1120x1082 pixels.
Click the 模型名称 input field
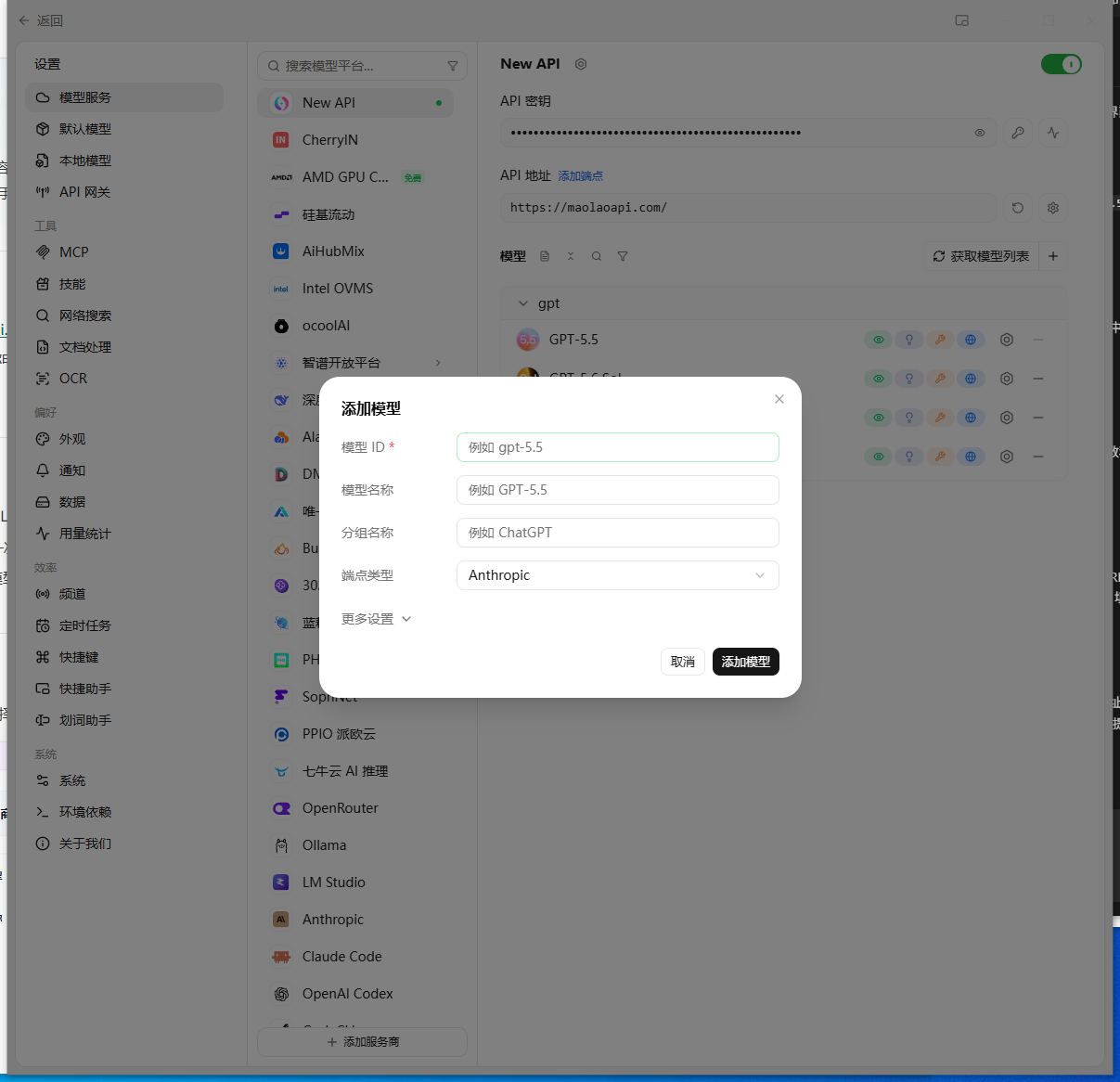click(x=617, y=490)
